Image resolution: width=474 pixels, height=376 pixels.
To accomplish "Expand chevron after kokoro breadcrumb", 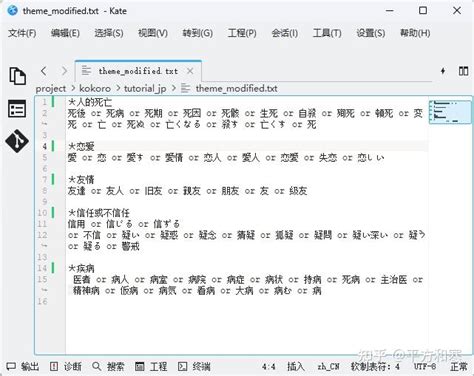I will 118,89.
